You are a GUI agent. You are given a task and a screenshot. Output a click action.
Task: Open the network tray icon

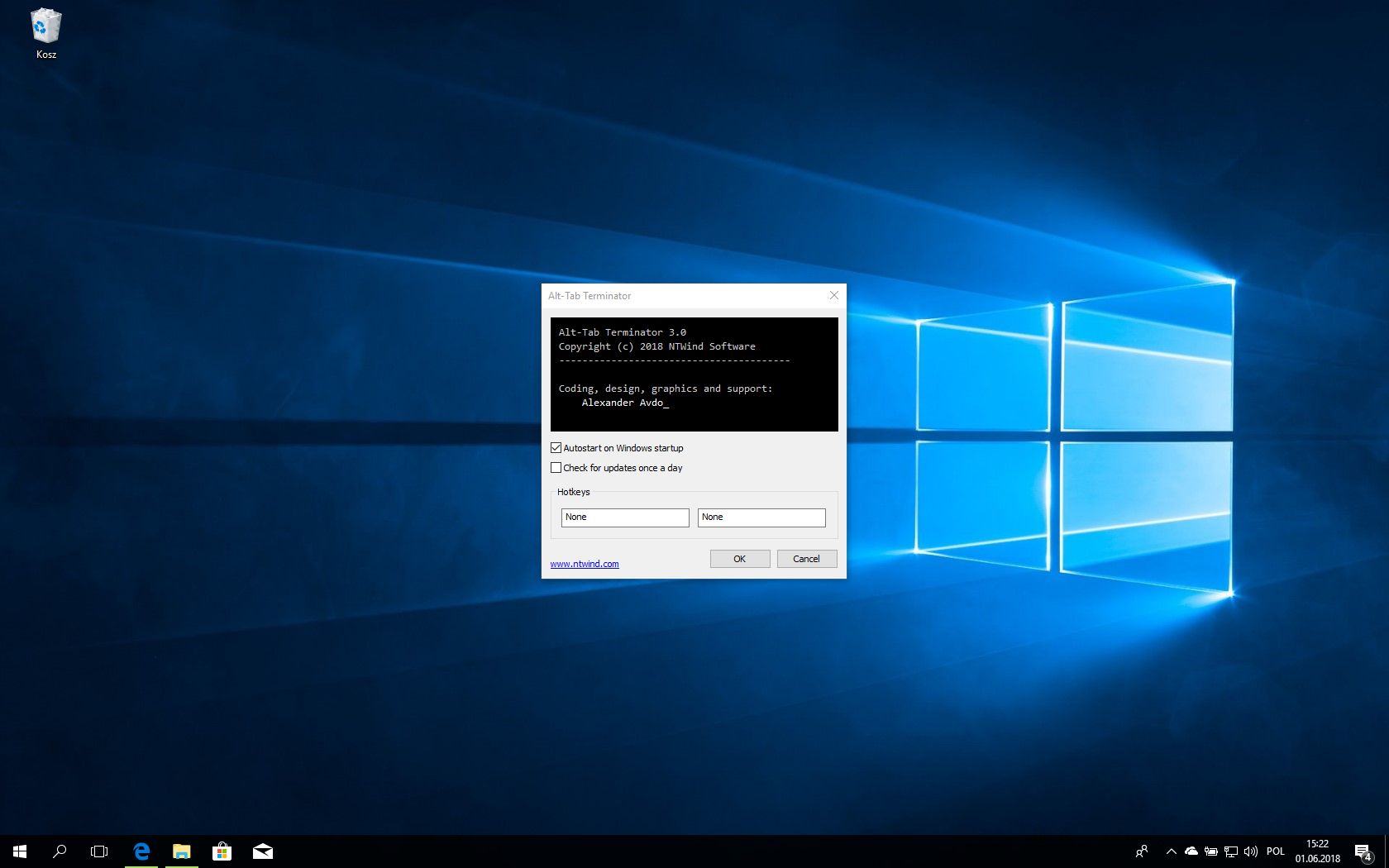tap(1231, 851)
